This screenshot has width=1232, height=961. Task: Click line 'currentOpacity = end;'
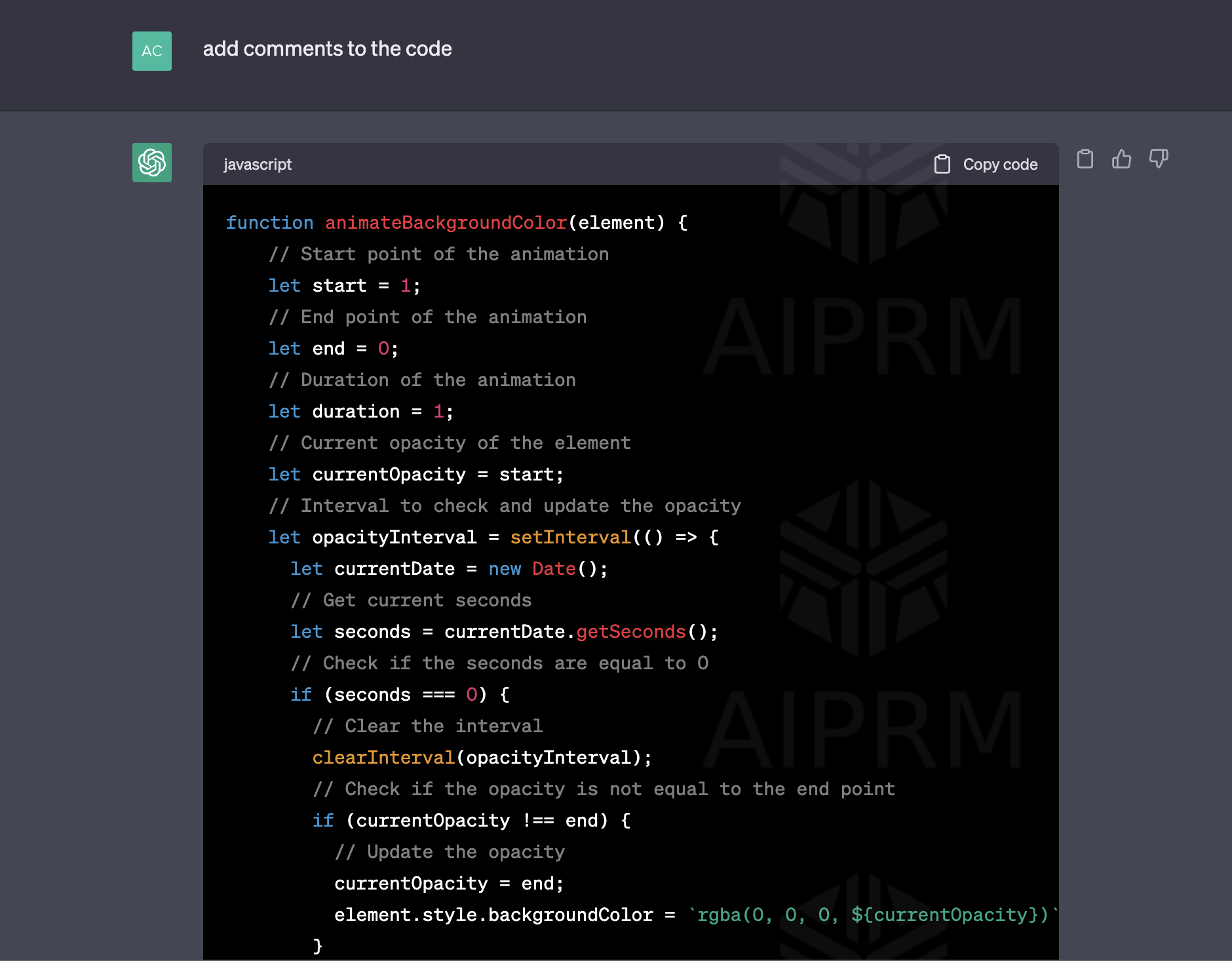(x=450, y=884)
